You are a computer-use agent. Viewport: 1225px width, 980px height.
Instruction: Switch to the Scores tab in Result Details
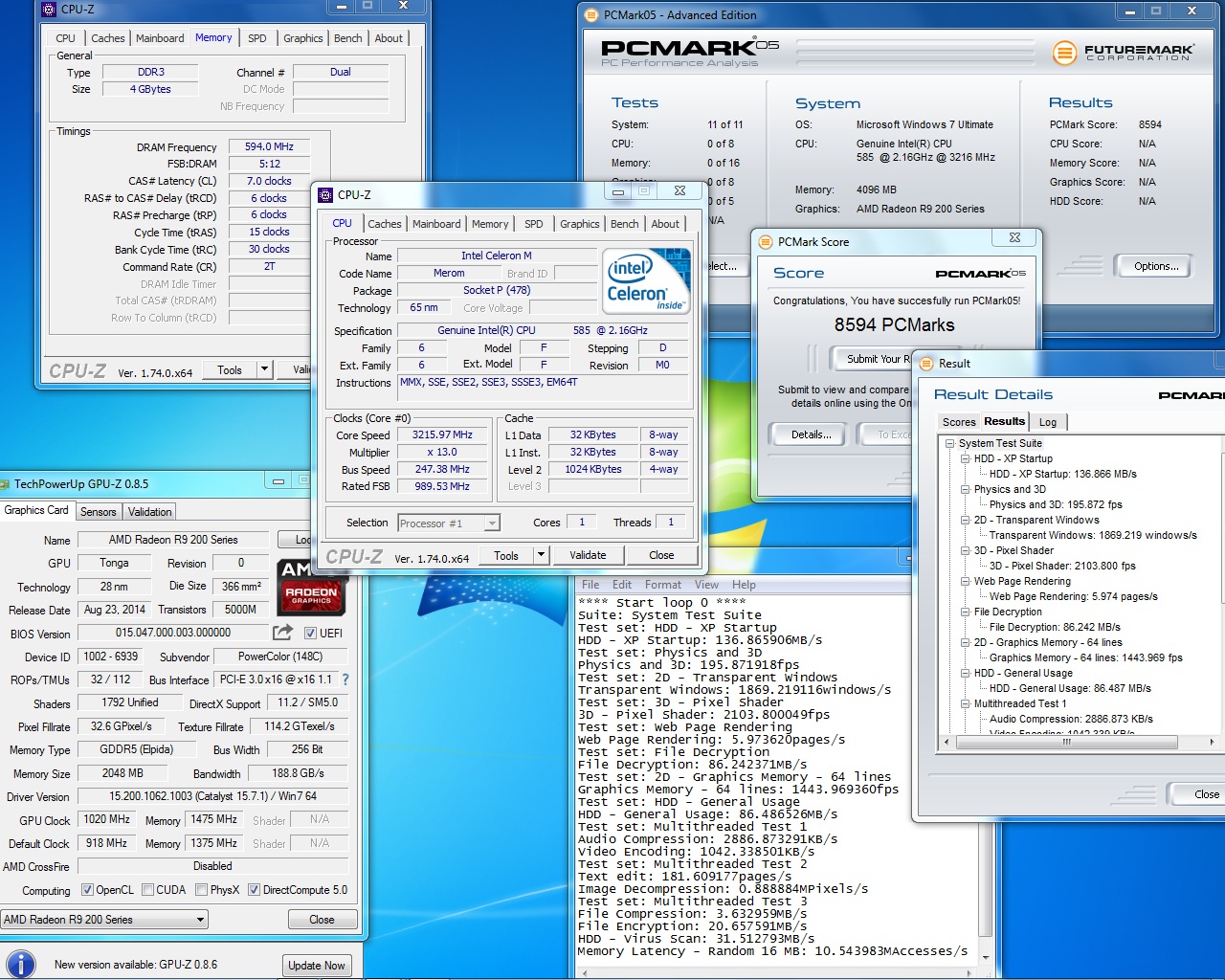point(959,422)
